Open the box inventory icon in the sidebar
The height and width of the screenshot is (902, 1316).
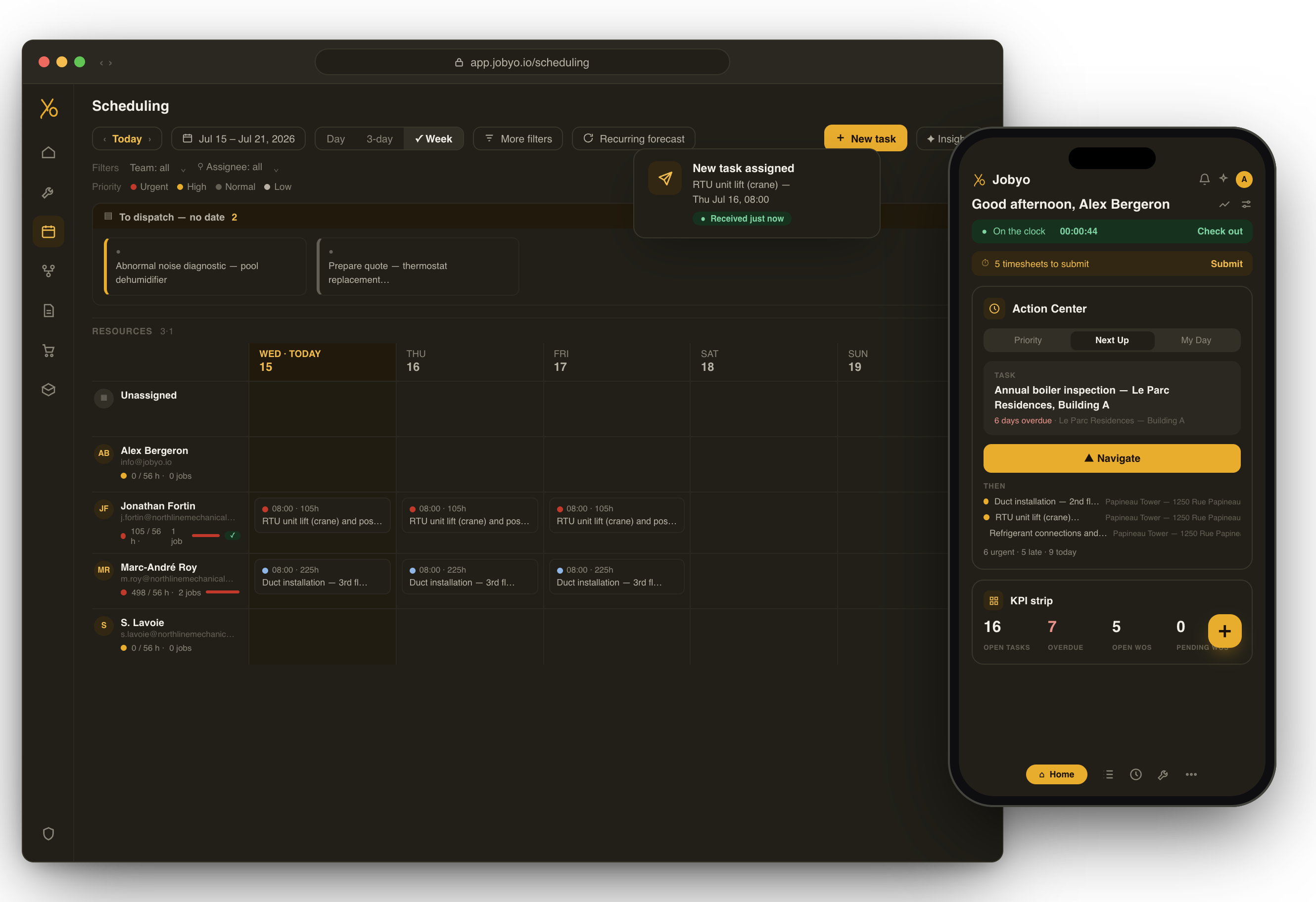tap(48, 390)
